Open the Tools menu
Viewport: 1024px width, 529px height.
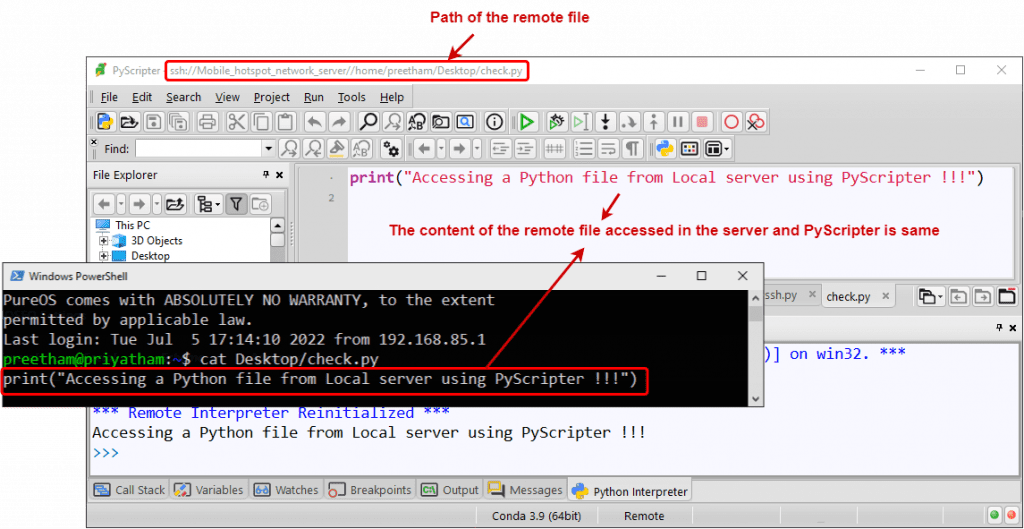tap(351, 97)
